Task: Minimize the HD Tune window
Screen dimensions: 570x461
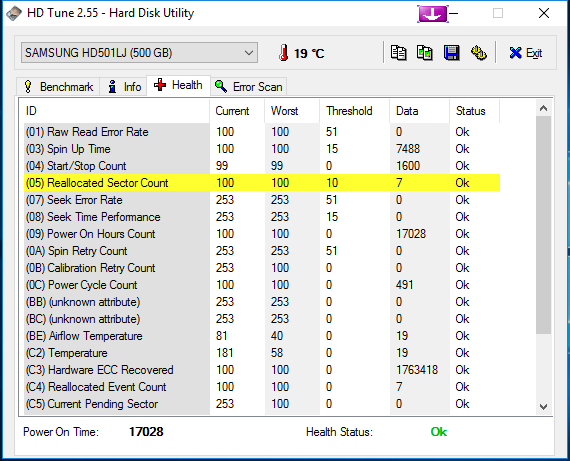Action: click(x=453, y=13)
